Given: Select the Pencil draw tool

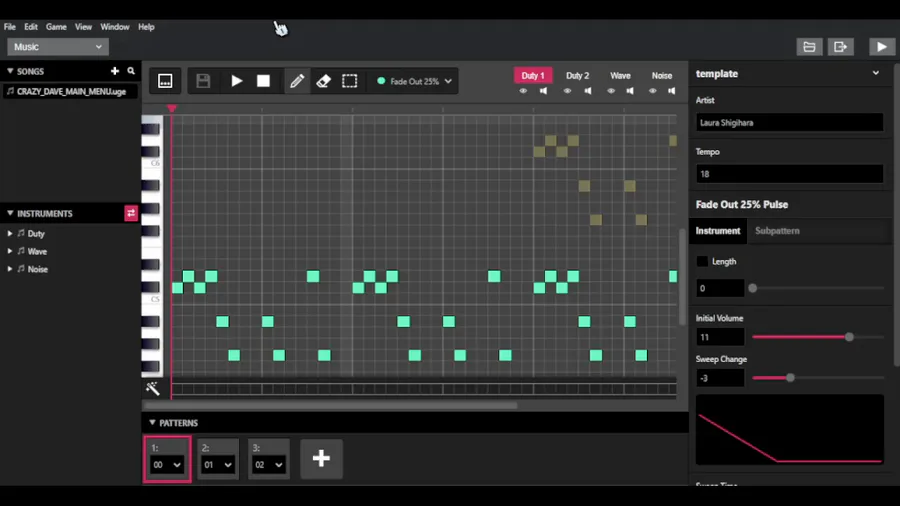Looking at the screenshot, I should click(297, 81).
